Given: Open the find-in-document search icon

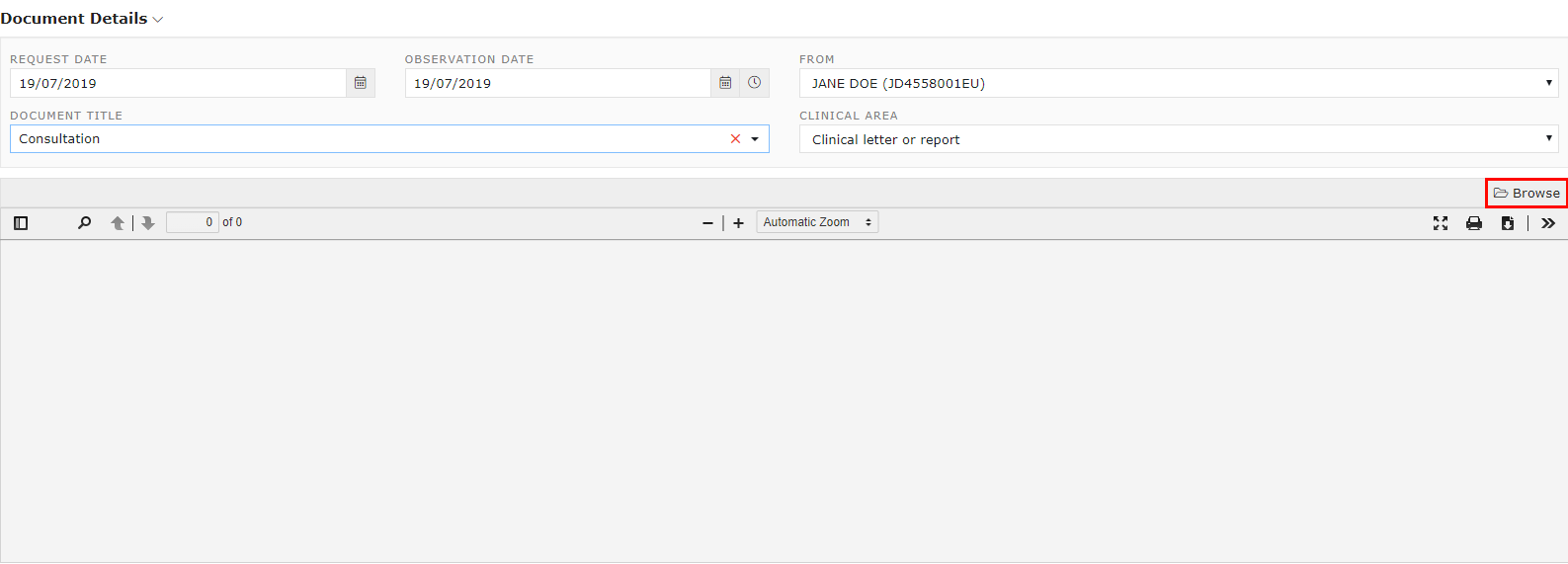Looking at the screenshot, I should point(84,223).
